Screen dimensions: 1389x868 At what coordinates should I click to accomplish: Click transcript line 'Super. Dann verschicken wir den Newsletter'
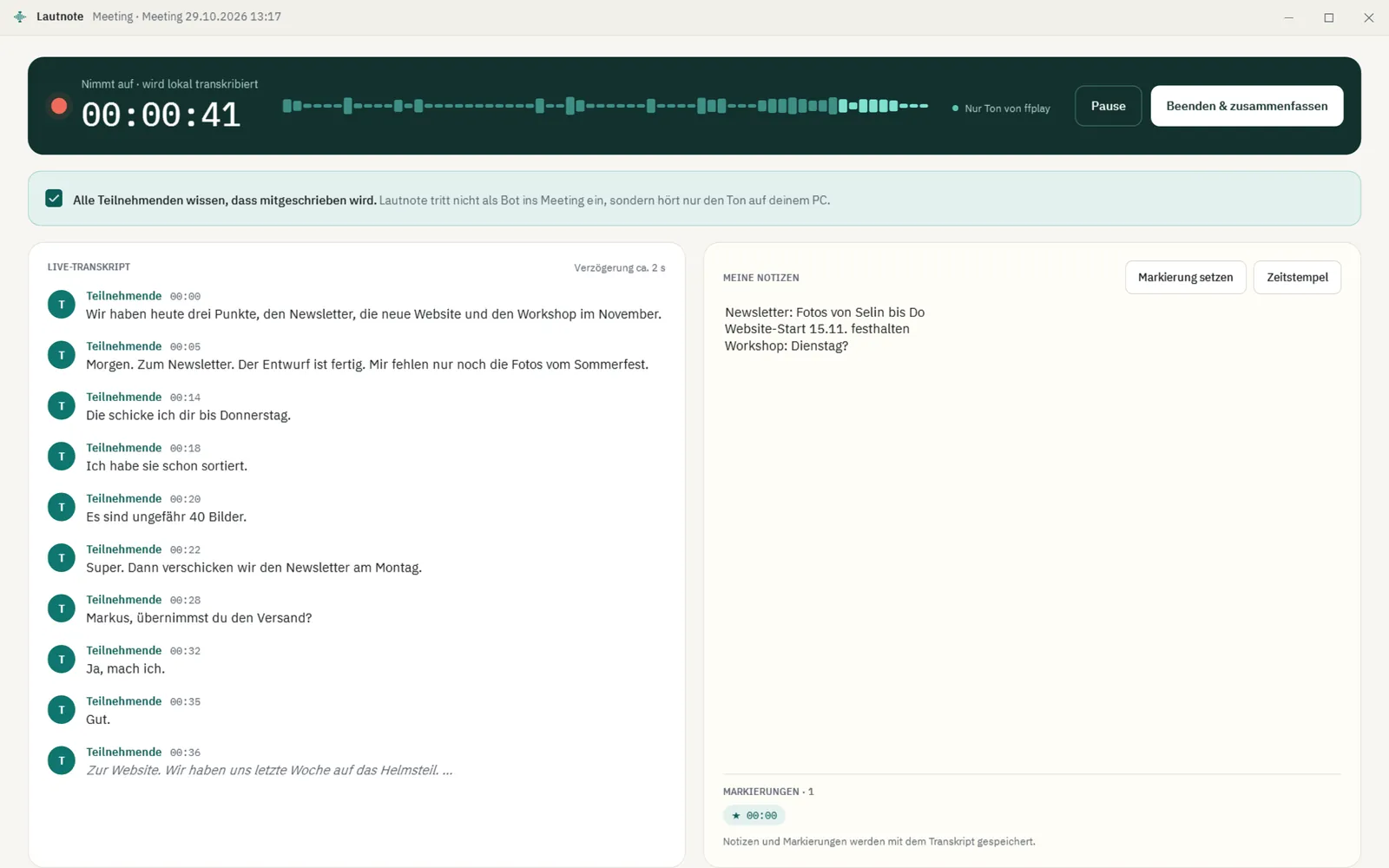[253, 568]
